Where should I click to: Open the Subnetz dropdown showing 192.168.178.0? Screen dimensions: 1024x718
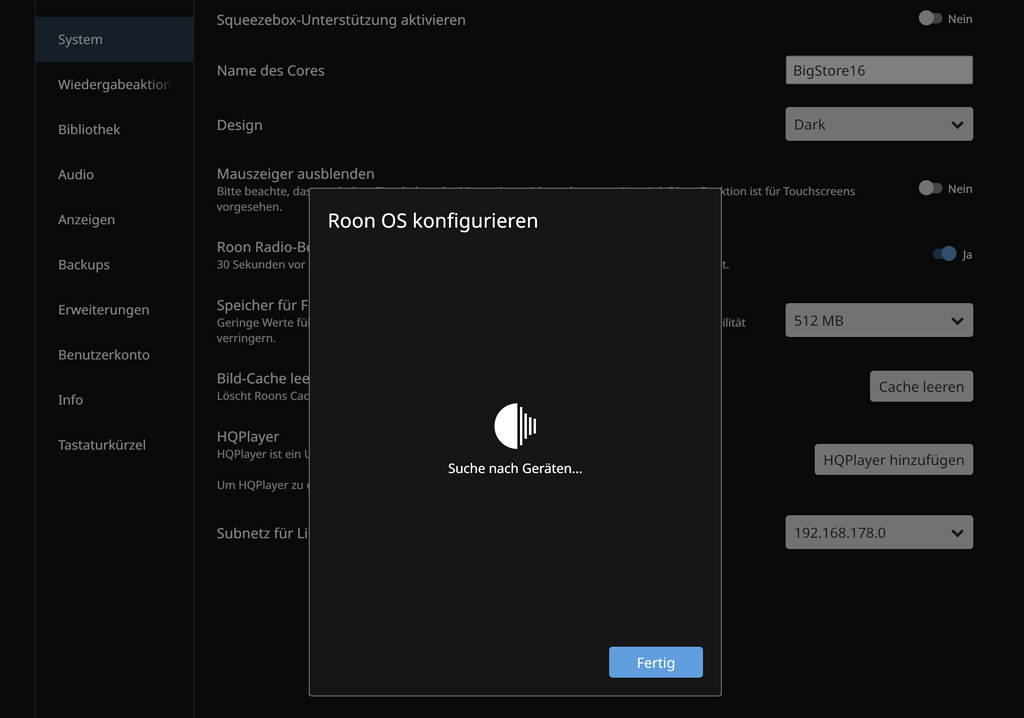(878, 532)
